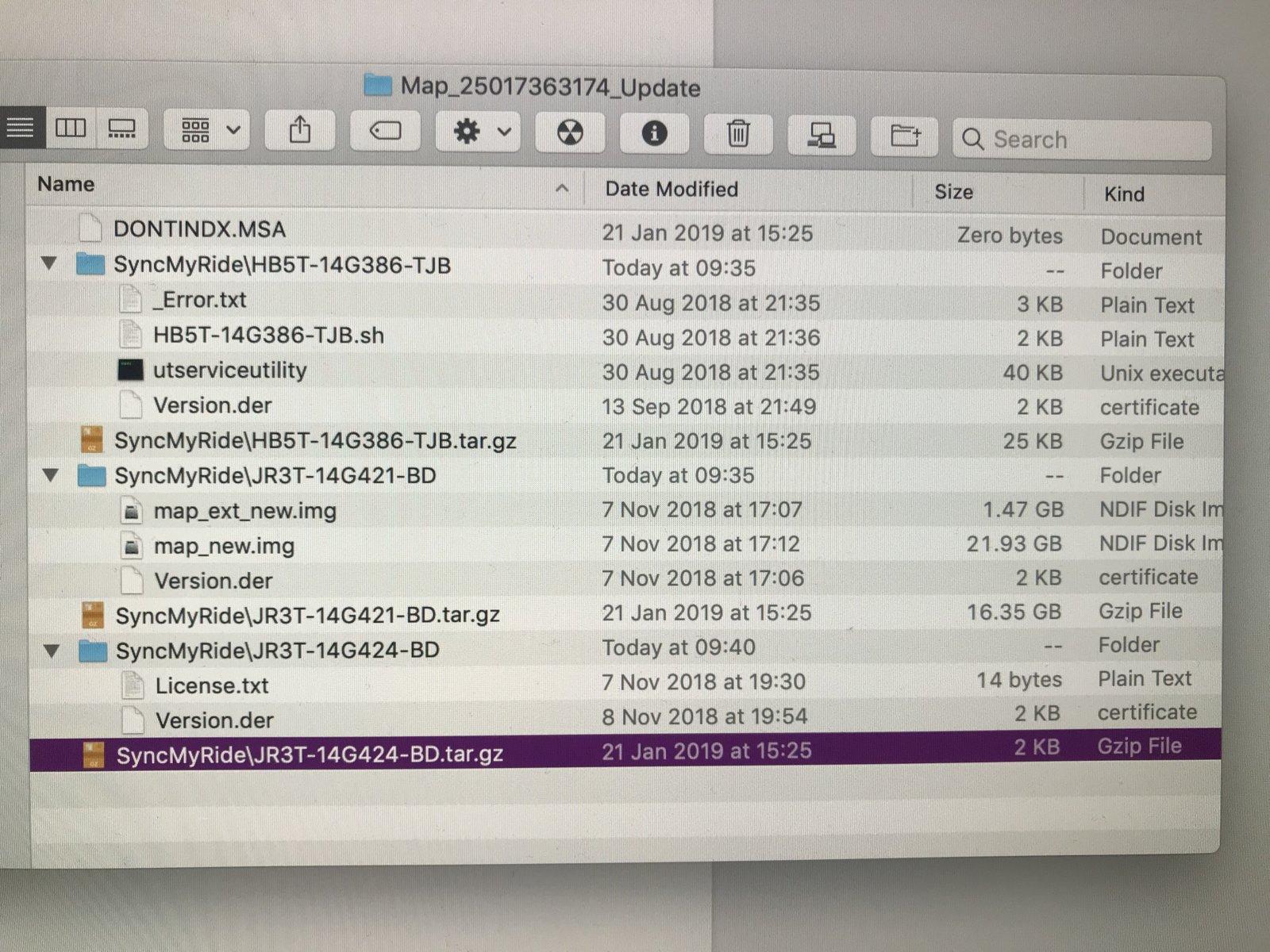The image size is (1270, 952).
Task: Select highlighted SyncMyRide\JR3T-14G424-BD.tar.gz row
Action: pos(625,750)
